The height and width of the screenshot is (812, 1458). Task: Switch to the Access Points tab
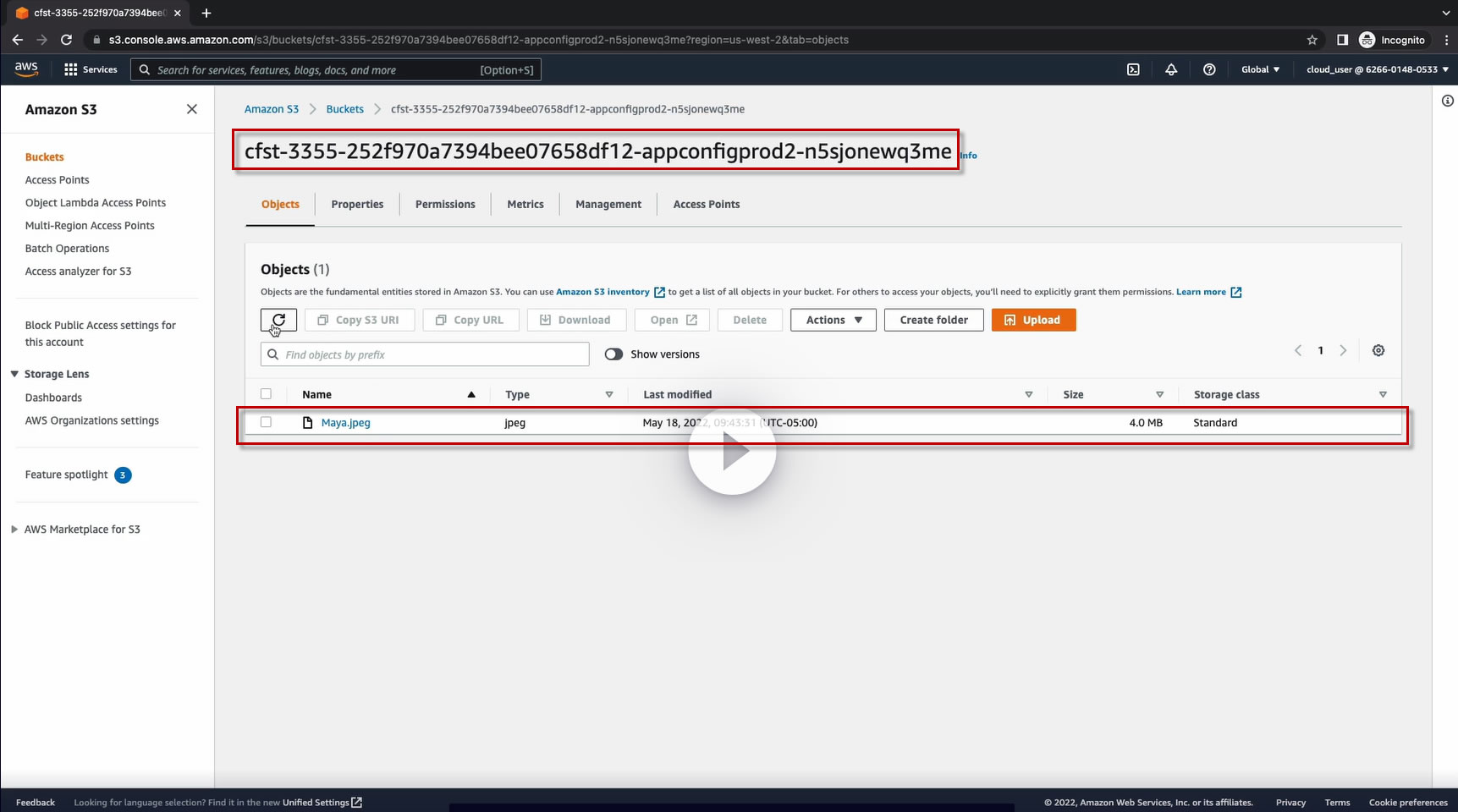tap(707, 205)
